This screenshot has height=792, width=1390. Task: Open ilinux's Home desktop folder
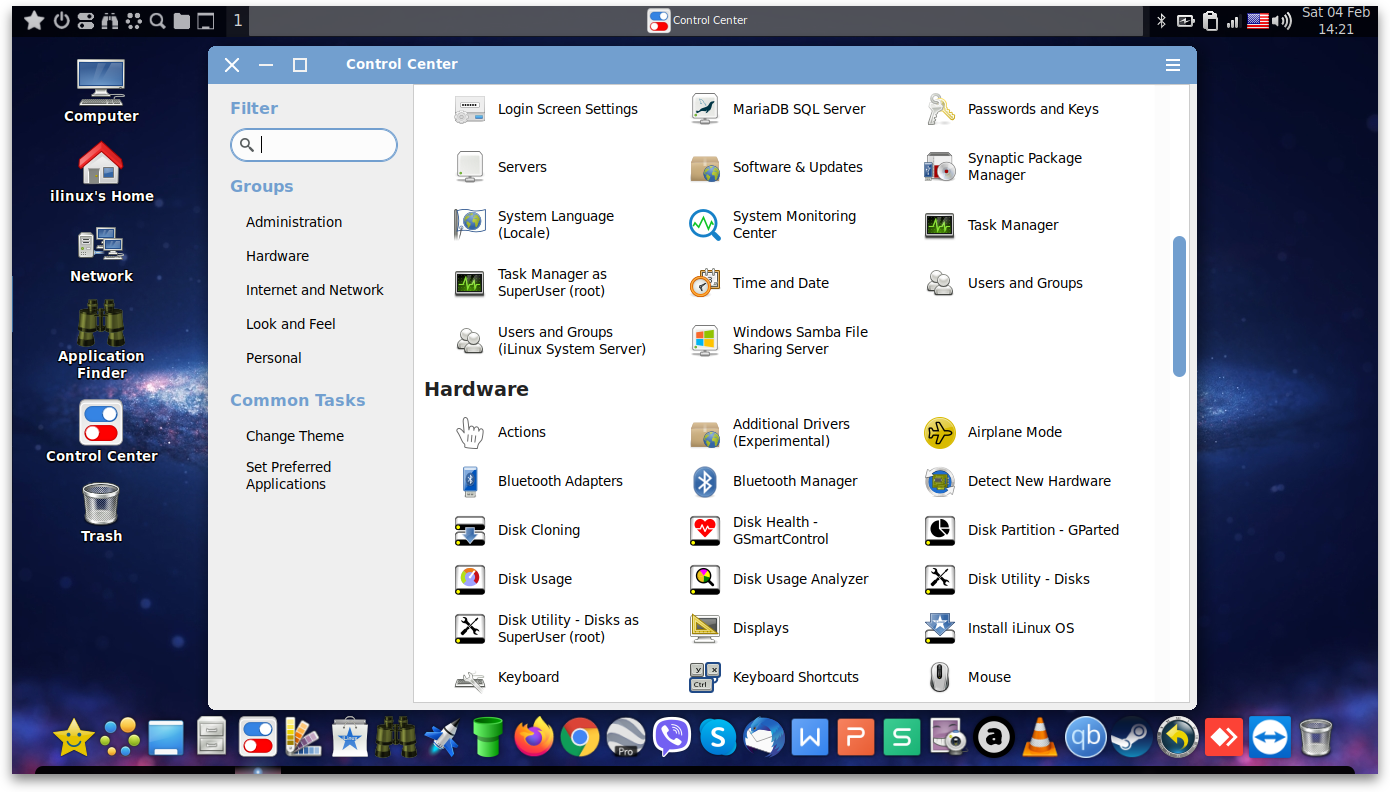(101, 171)
